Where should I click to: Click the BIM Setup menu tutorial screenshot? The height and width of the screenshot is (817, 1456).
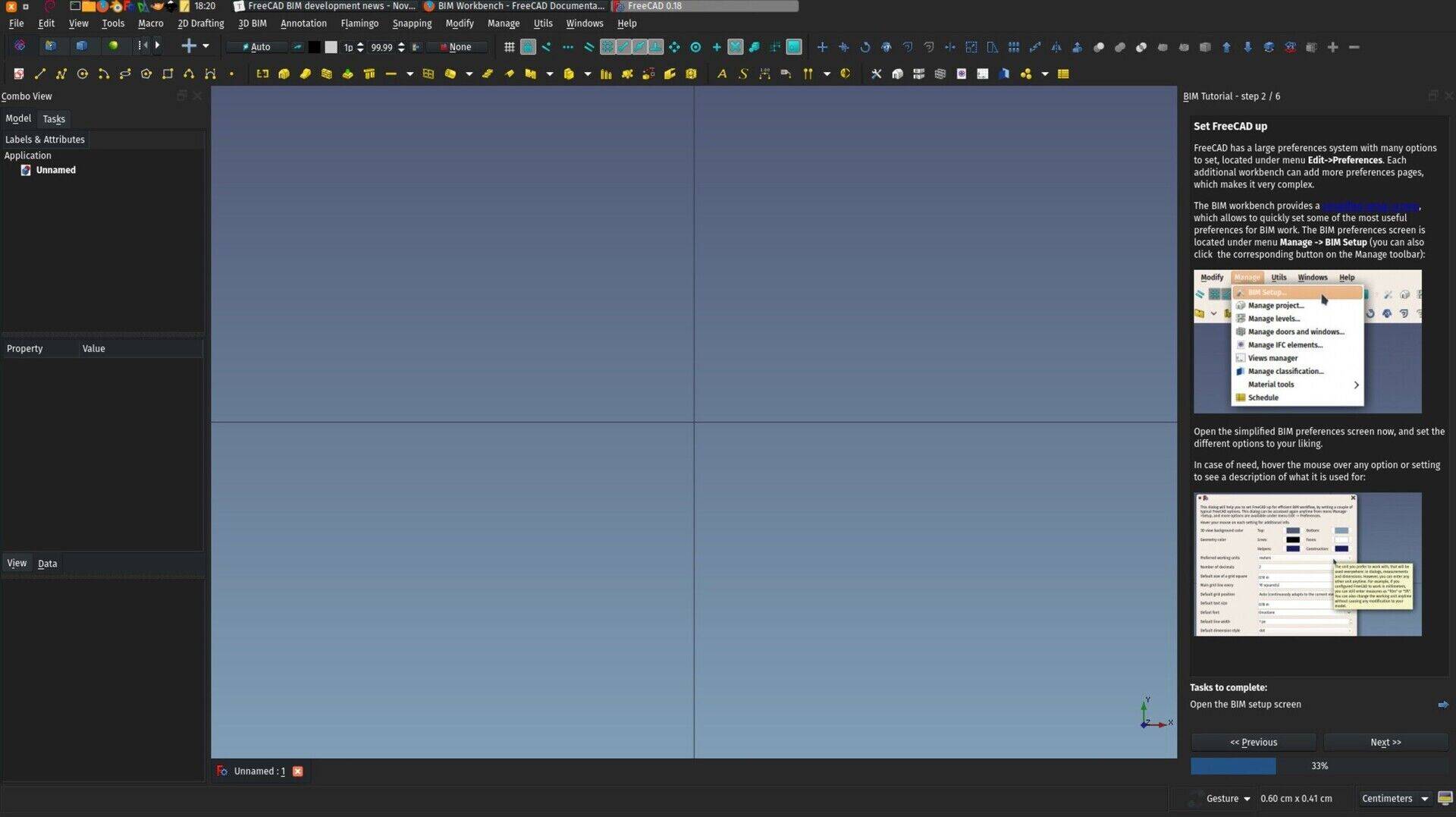pyautogui.click(x=1307, y=341)
